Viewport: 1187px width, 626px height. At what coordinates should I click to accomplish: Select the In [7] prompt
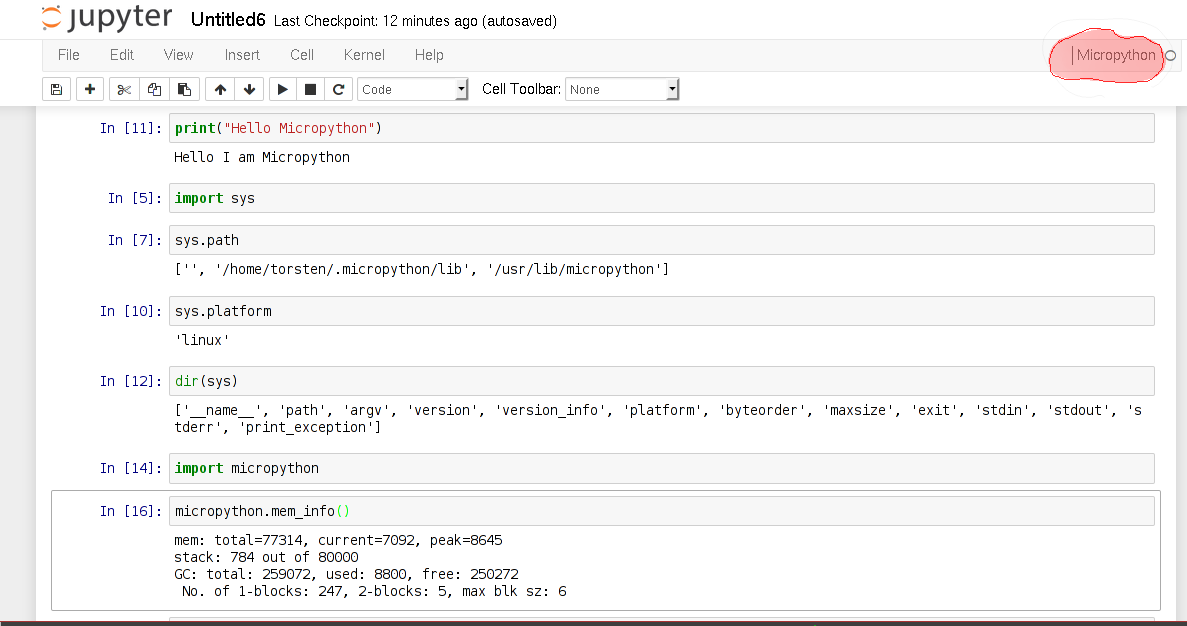[x=135, y=240]
